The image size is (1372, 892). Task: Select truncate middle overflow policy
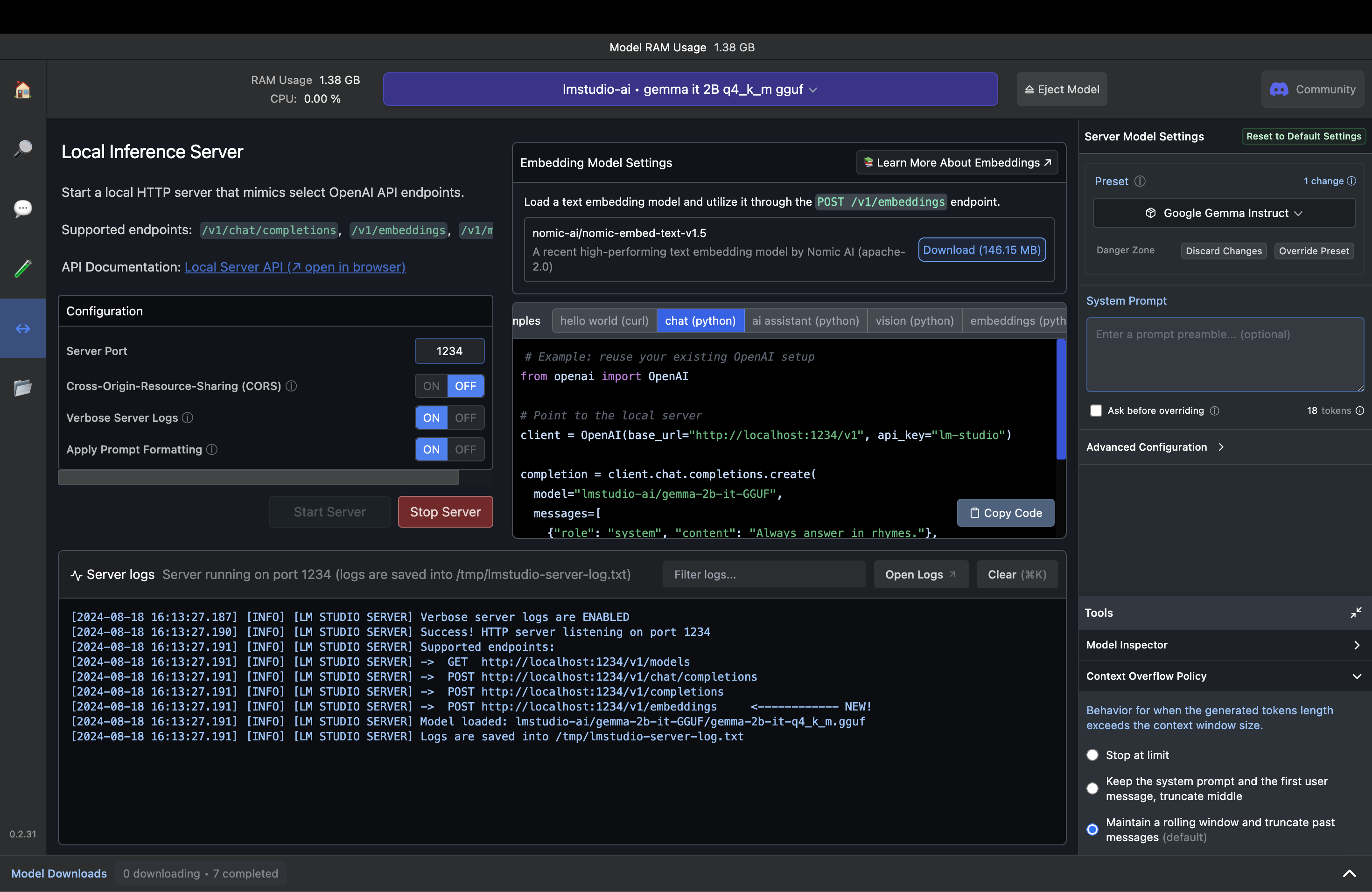tap(1092, 788)
